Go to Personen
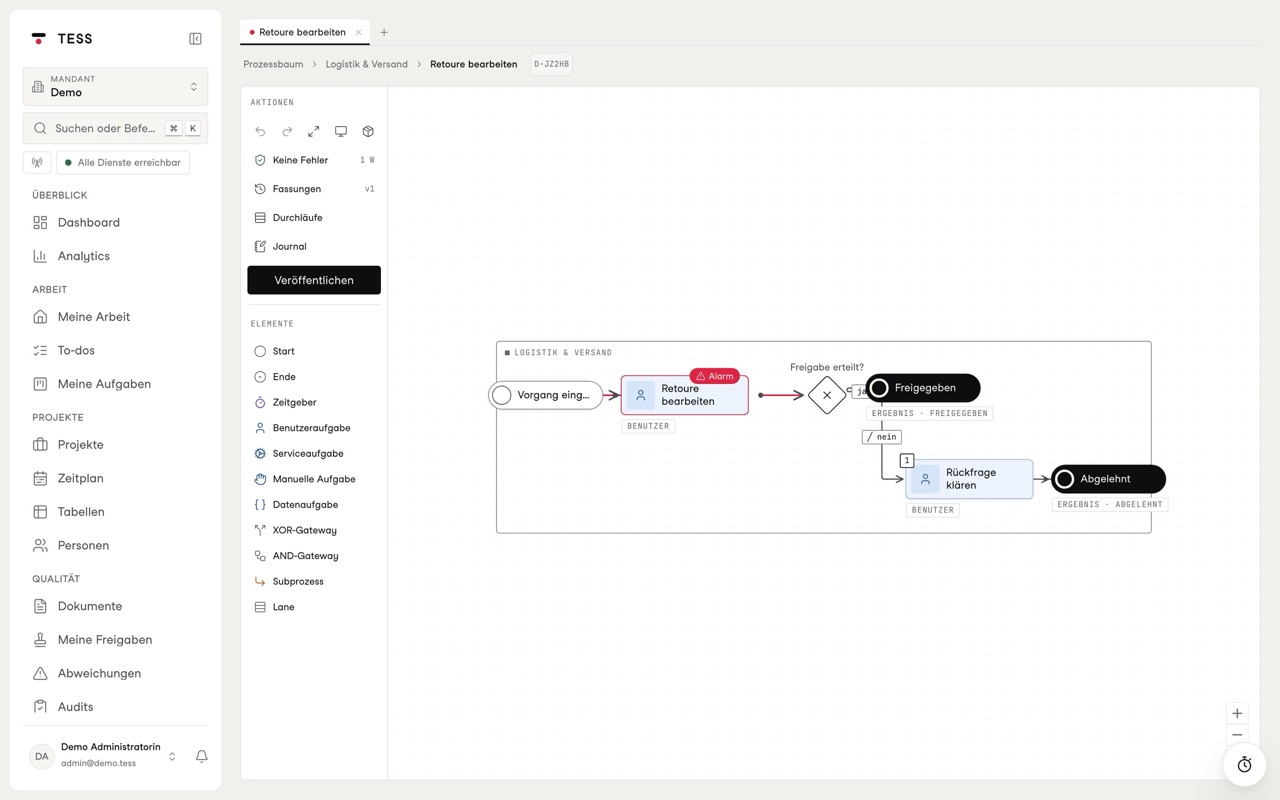 tap(115, 546)
